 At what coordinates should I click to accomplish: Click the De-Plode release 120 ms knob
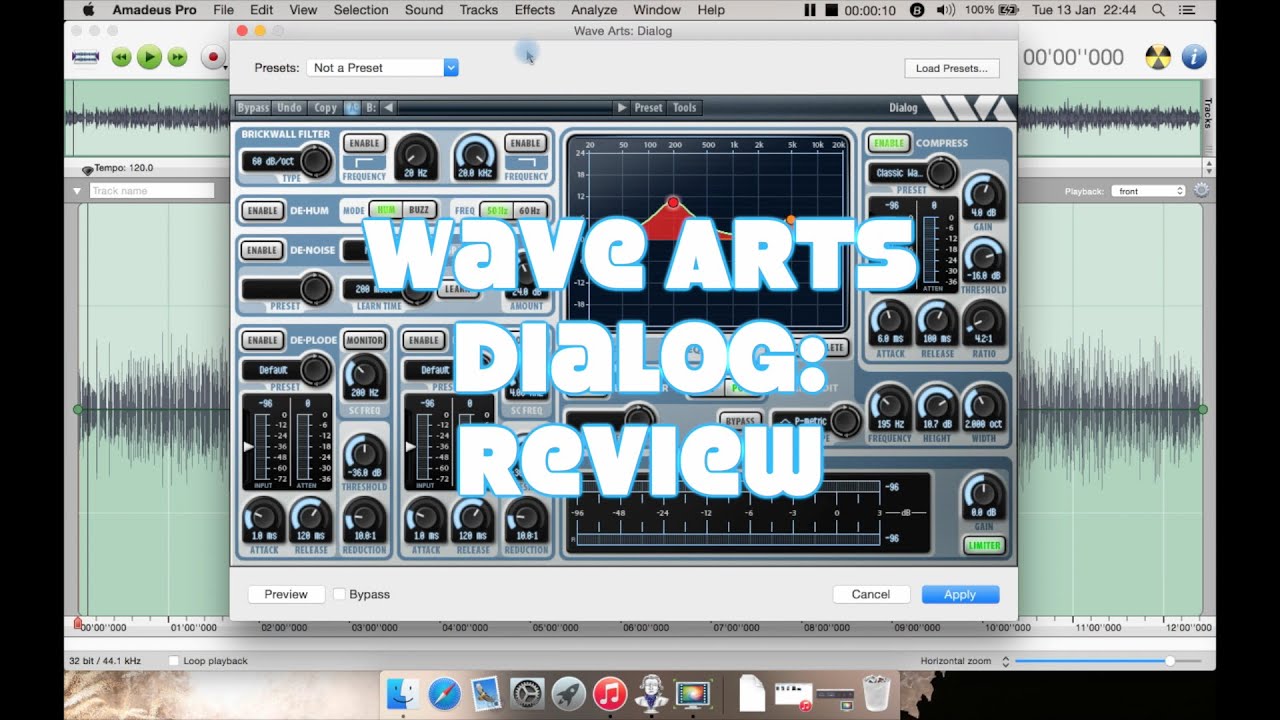click(x=311, y=520)
